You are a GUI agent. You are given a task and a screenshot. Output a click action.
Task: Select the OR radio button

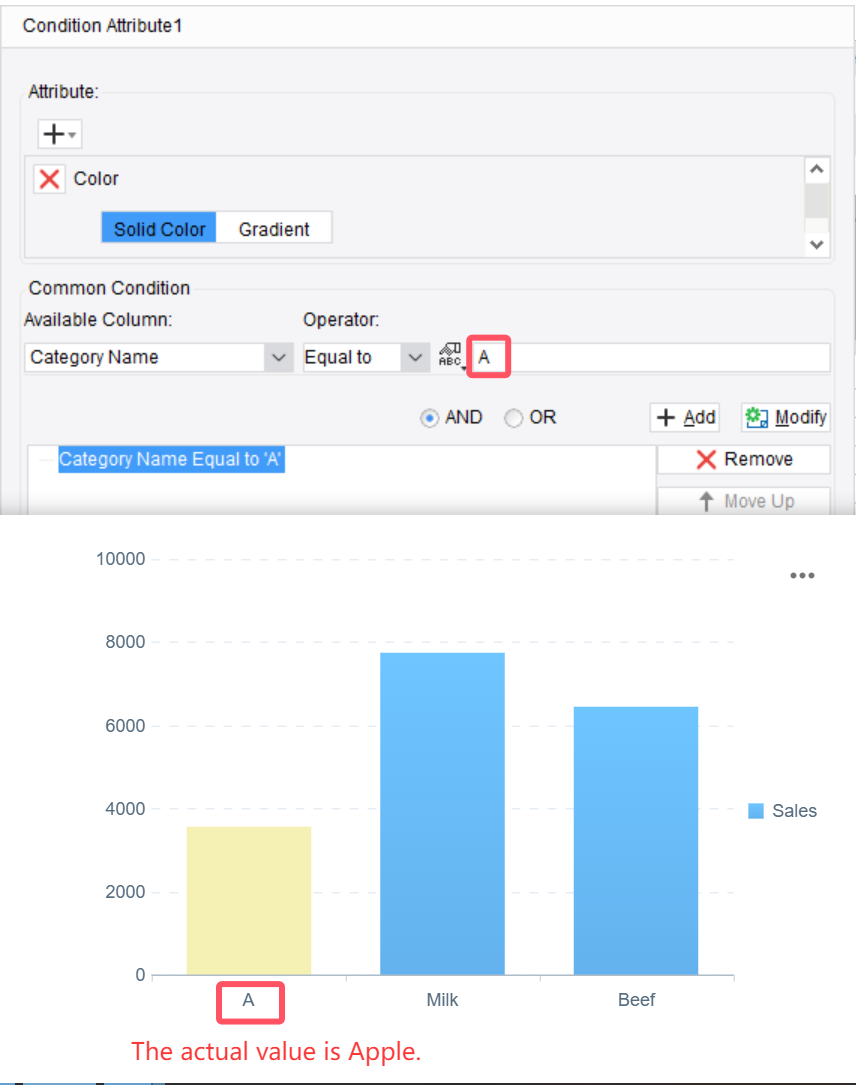point(513,418)
